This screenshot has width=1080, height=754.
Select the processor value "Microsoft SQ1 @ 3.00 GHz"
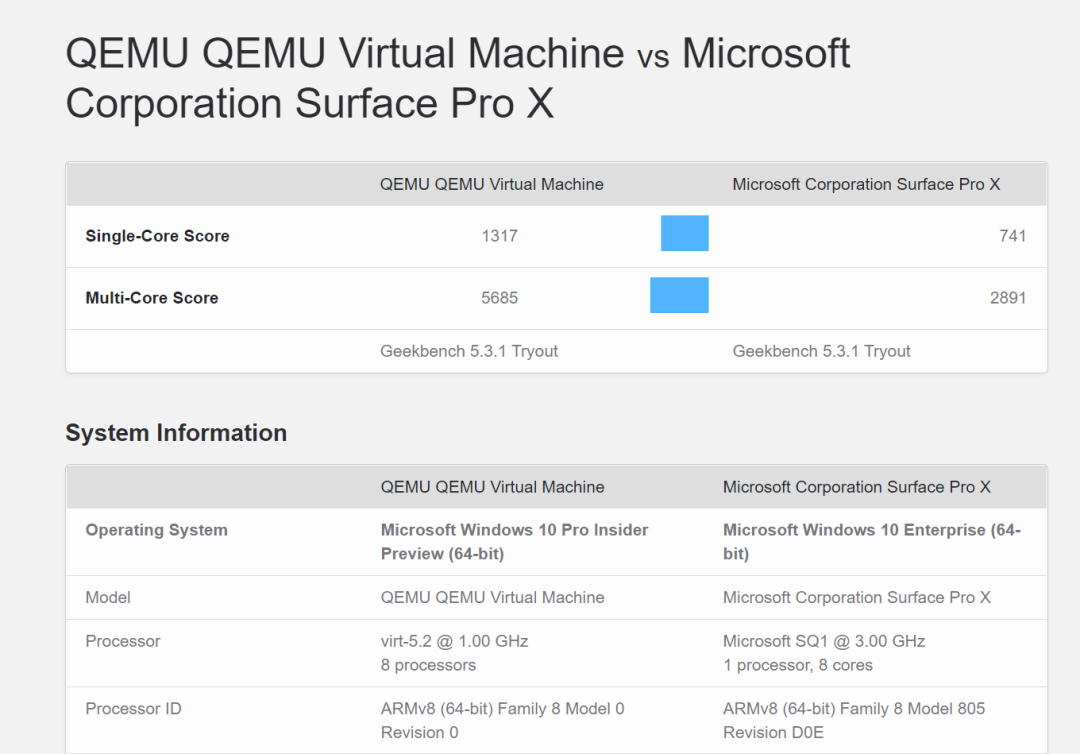(824, 642)
